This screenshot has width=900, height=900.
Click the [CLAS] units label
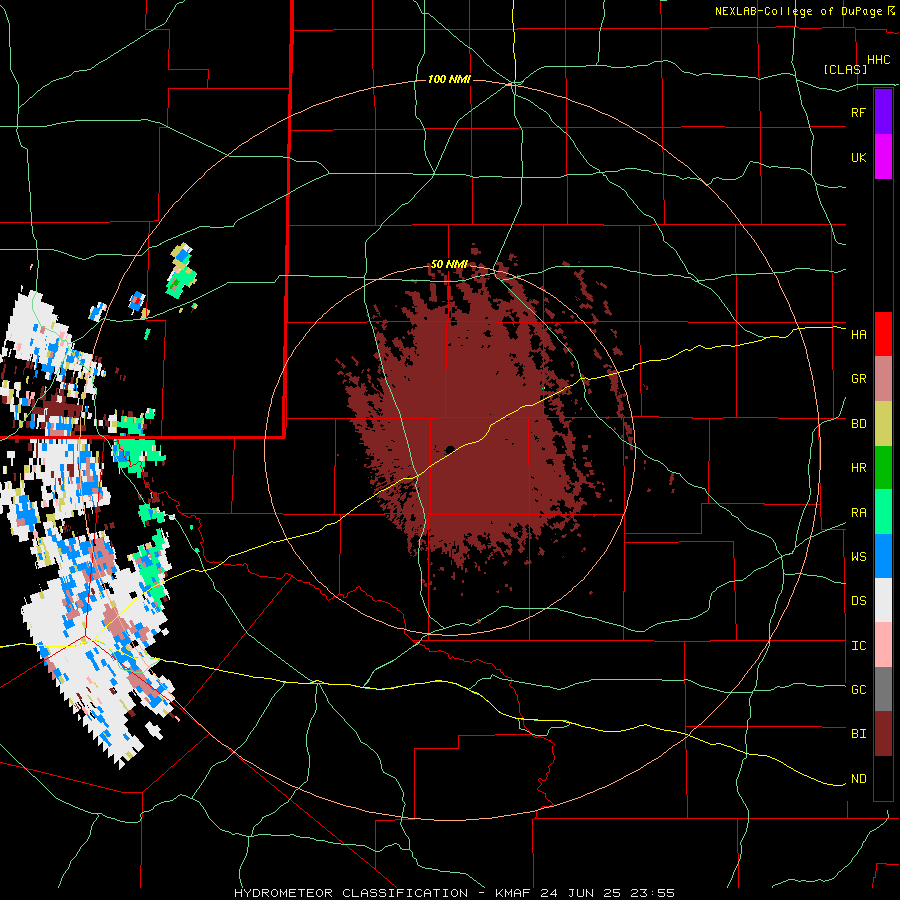[845, 69]
